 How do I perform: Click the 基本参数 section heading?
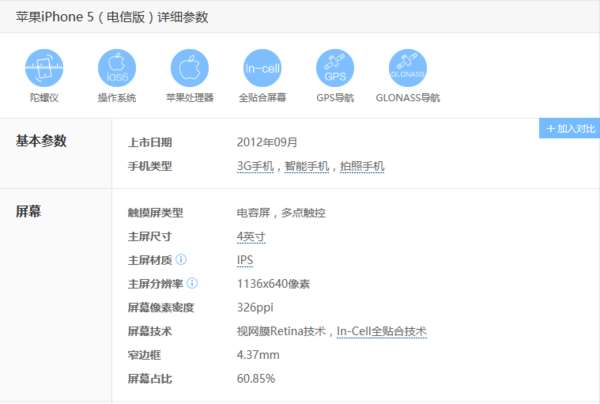click(41, 141)
